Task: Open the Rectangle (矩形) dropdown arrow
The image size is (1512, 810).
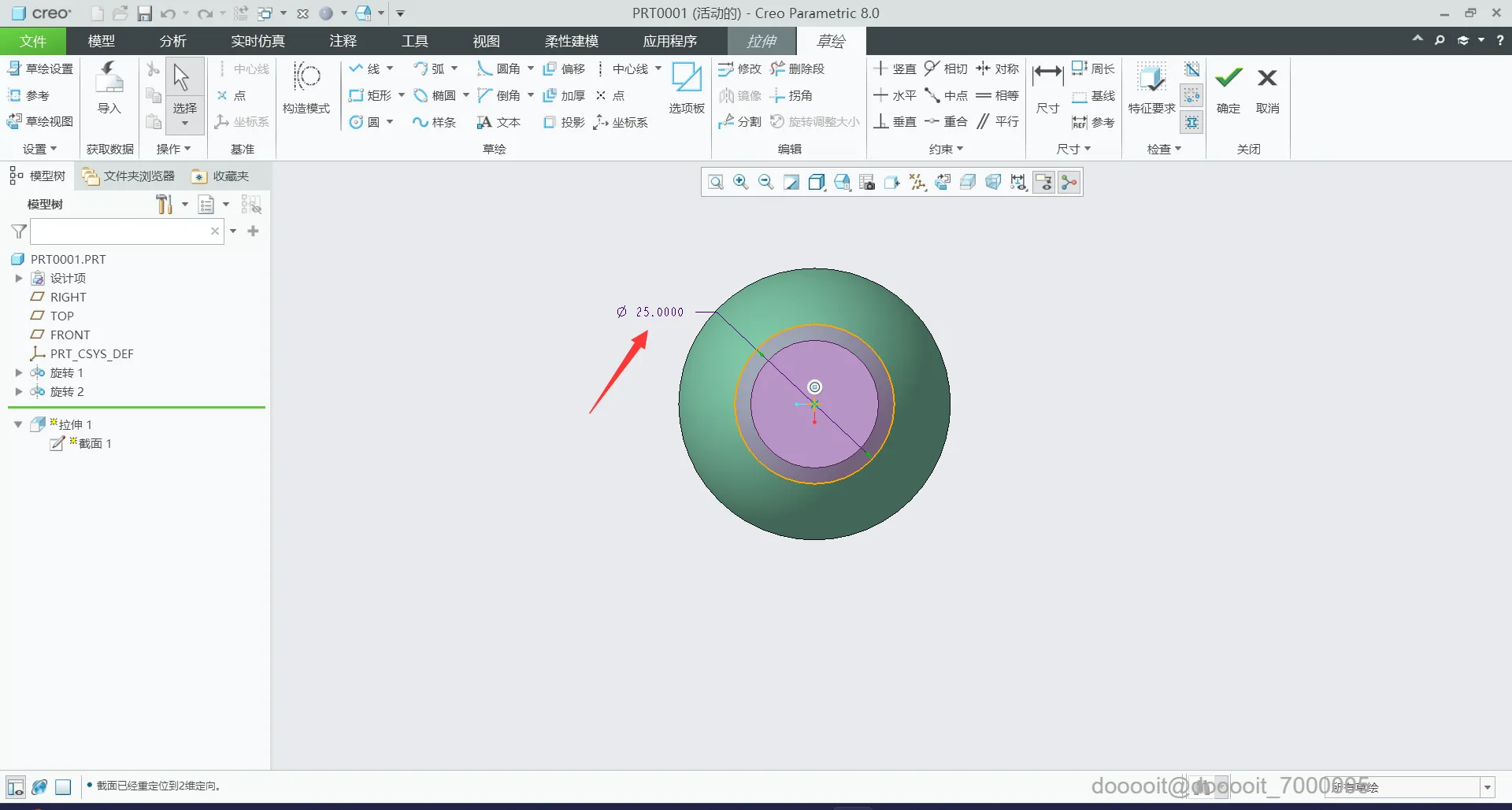Action: [x=402, y=95]
